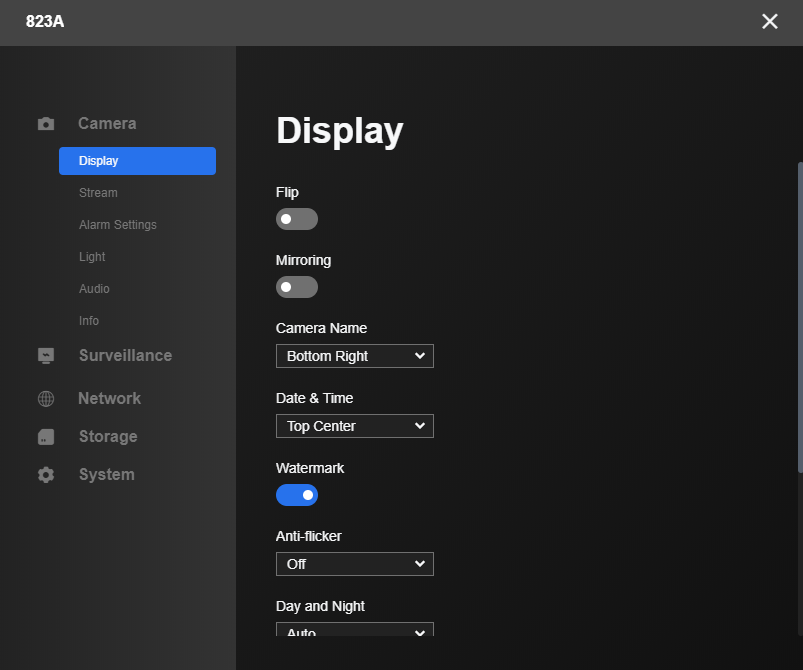Expand the System section

(x=107, y=474)
